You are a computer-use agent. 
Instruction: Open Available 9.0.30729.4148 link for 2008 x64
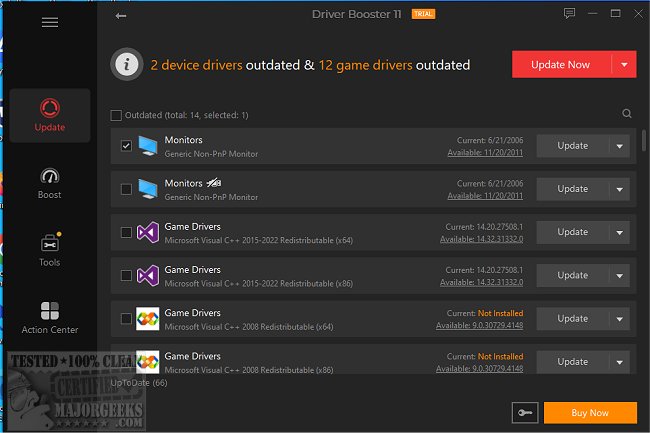click(480, 325)
